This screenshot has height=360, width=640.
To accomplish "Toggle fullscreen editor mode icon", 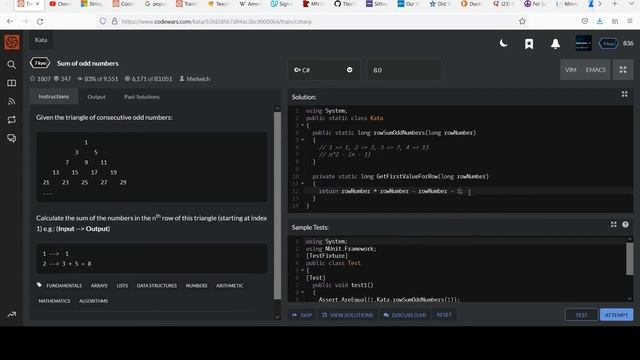I will [623, 70].
